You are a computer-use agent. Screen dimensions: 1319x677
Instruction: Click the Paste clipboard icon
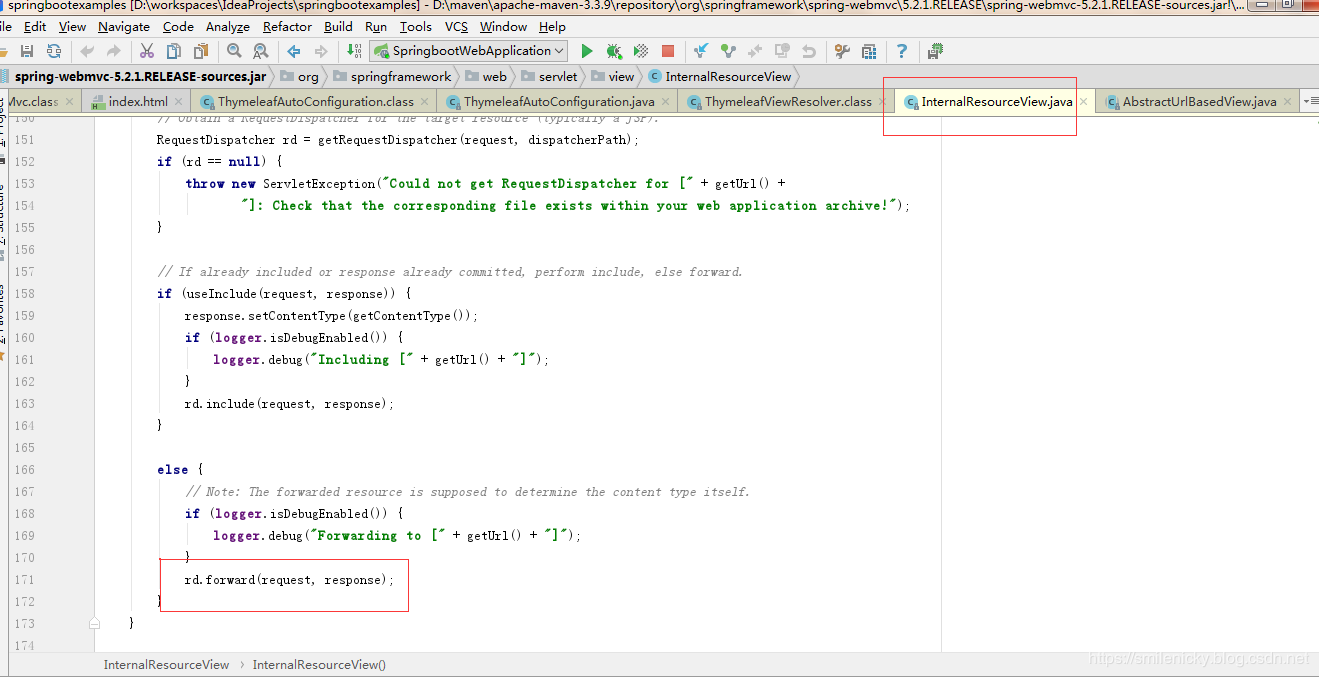point(201,51)
